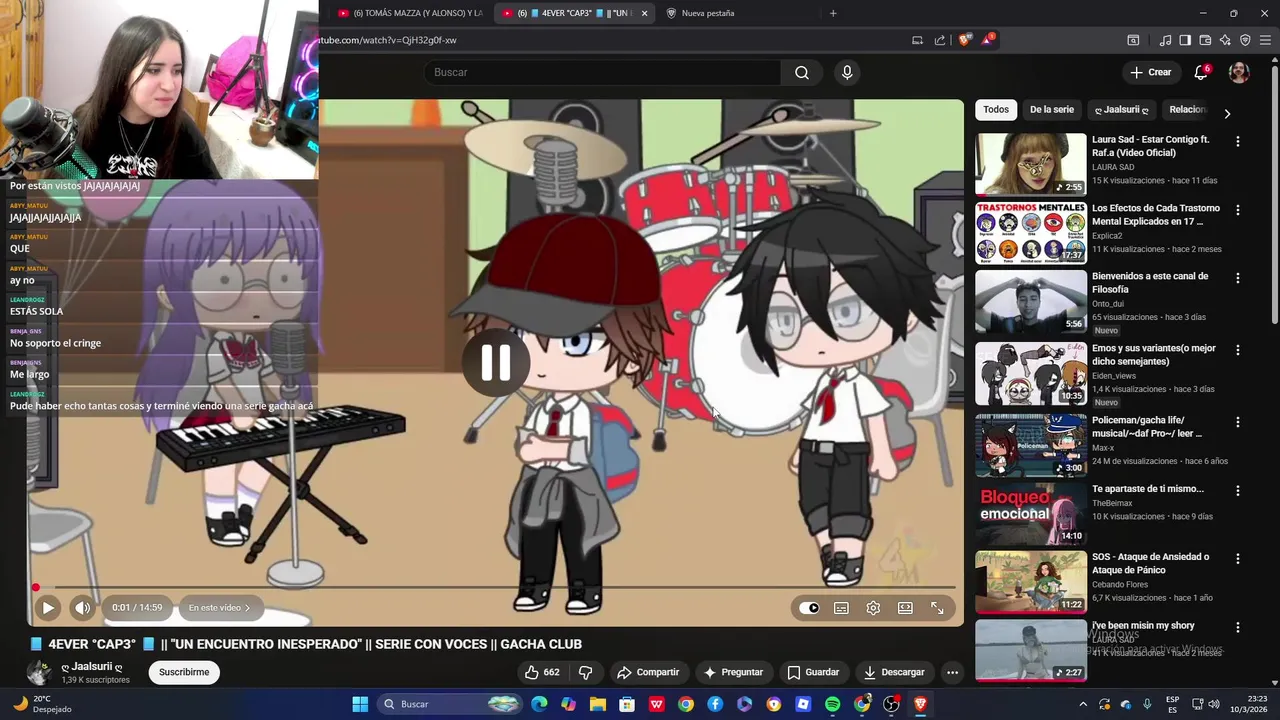Open the options menu for the 'Policeman/gacha life' video

point(1238,422)
